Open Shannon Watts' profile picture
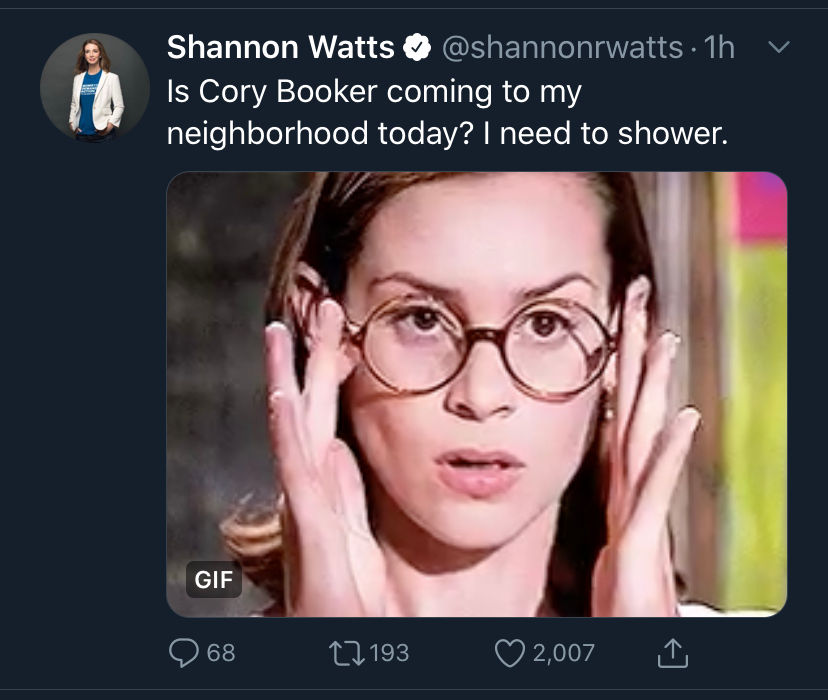Image resolution: width=828 pixels, height=700 pixels. point(95,88)
